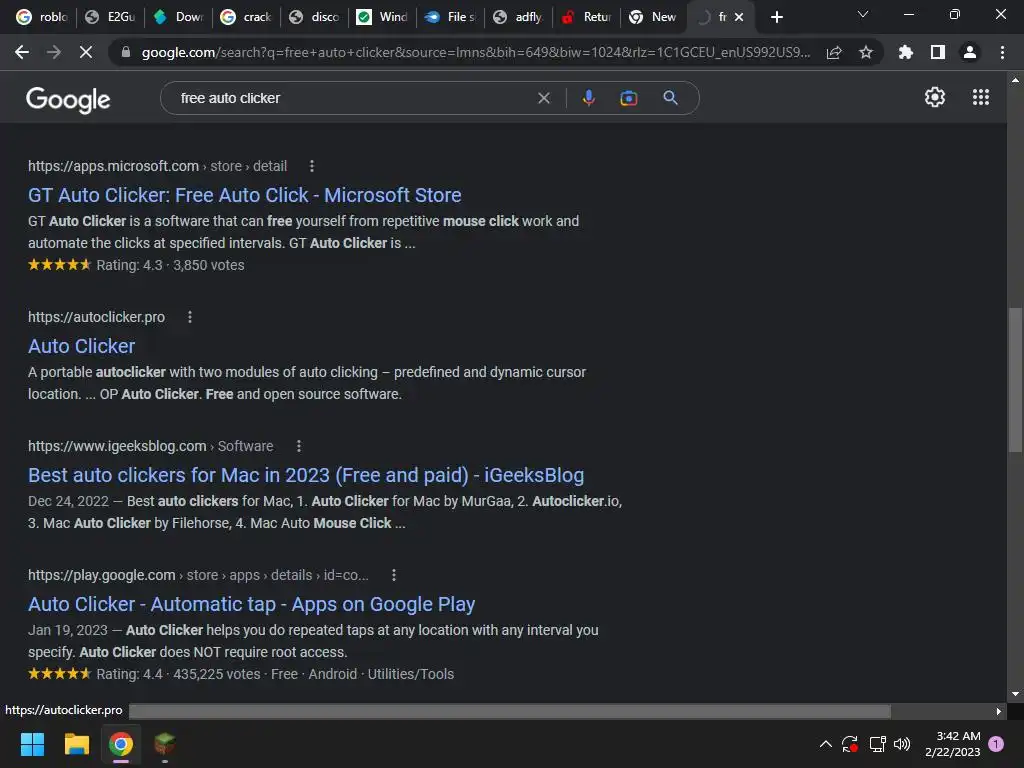1024x768 pixels.
Task: Open the clock showing 3:42 AM
Action: coord(953,744)
